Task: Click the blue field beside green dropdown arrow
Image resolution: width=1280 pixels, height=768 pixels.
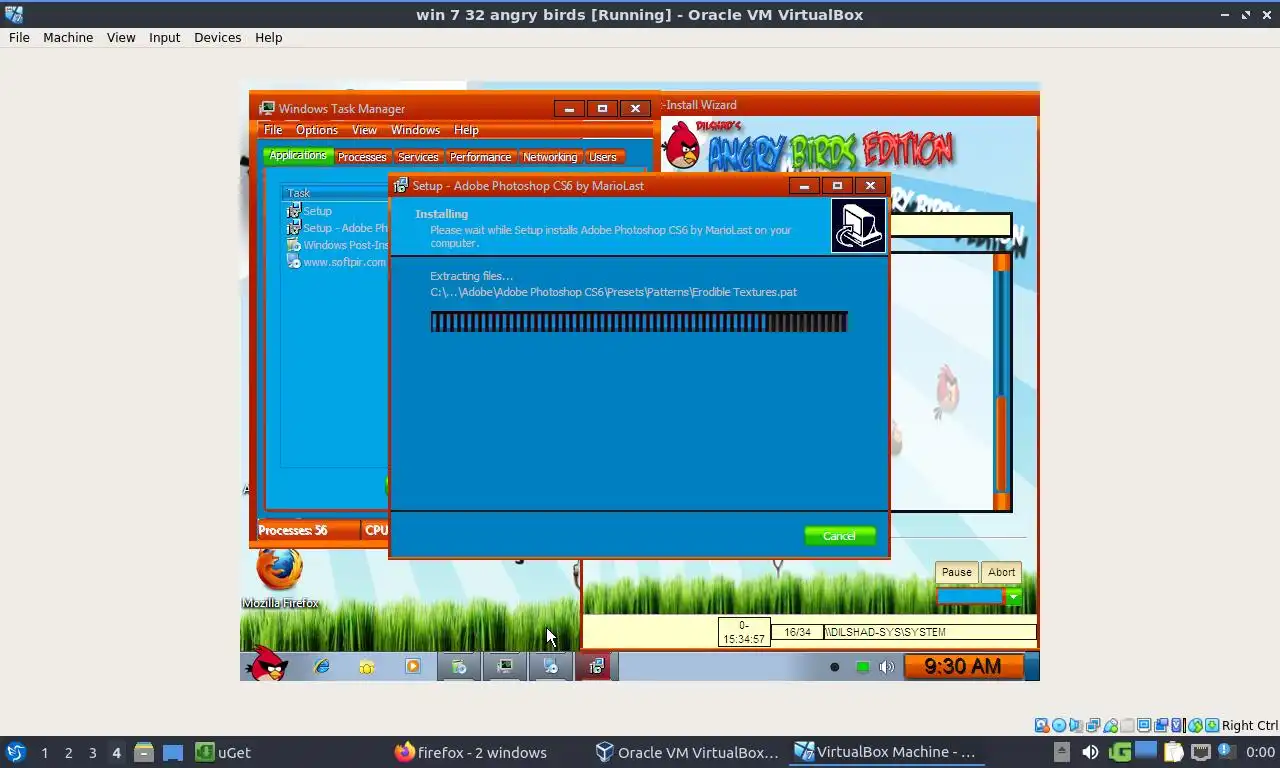Action: 970,597
